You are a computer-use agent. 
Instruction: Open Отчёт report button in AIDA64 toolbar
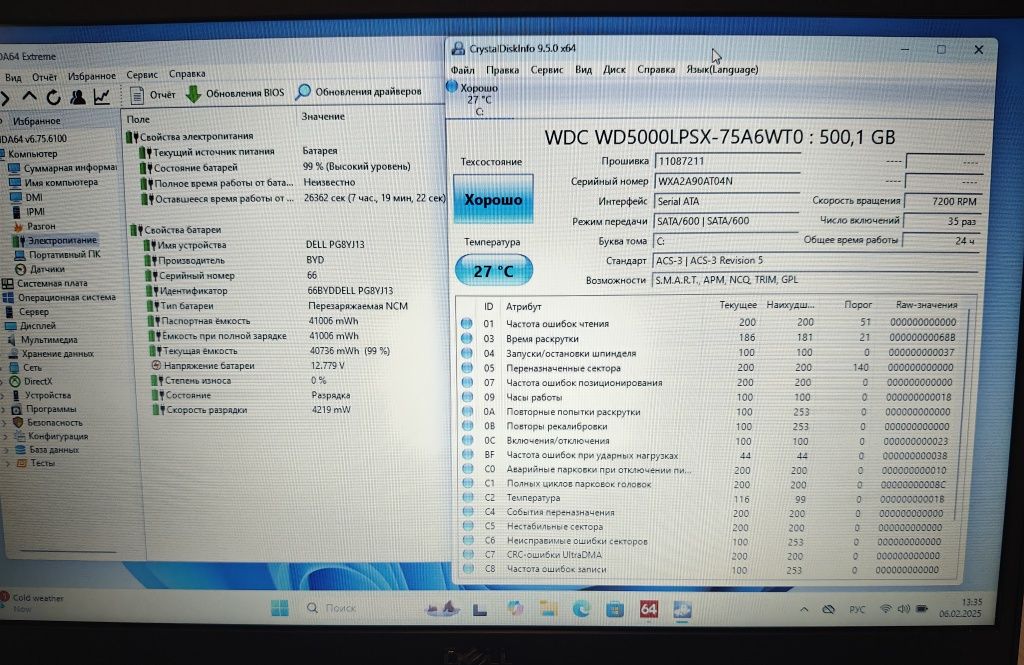tap(153, 95)
